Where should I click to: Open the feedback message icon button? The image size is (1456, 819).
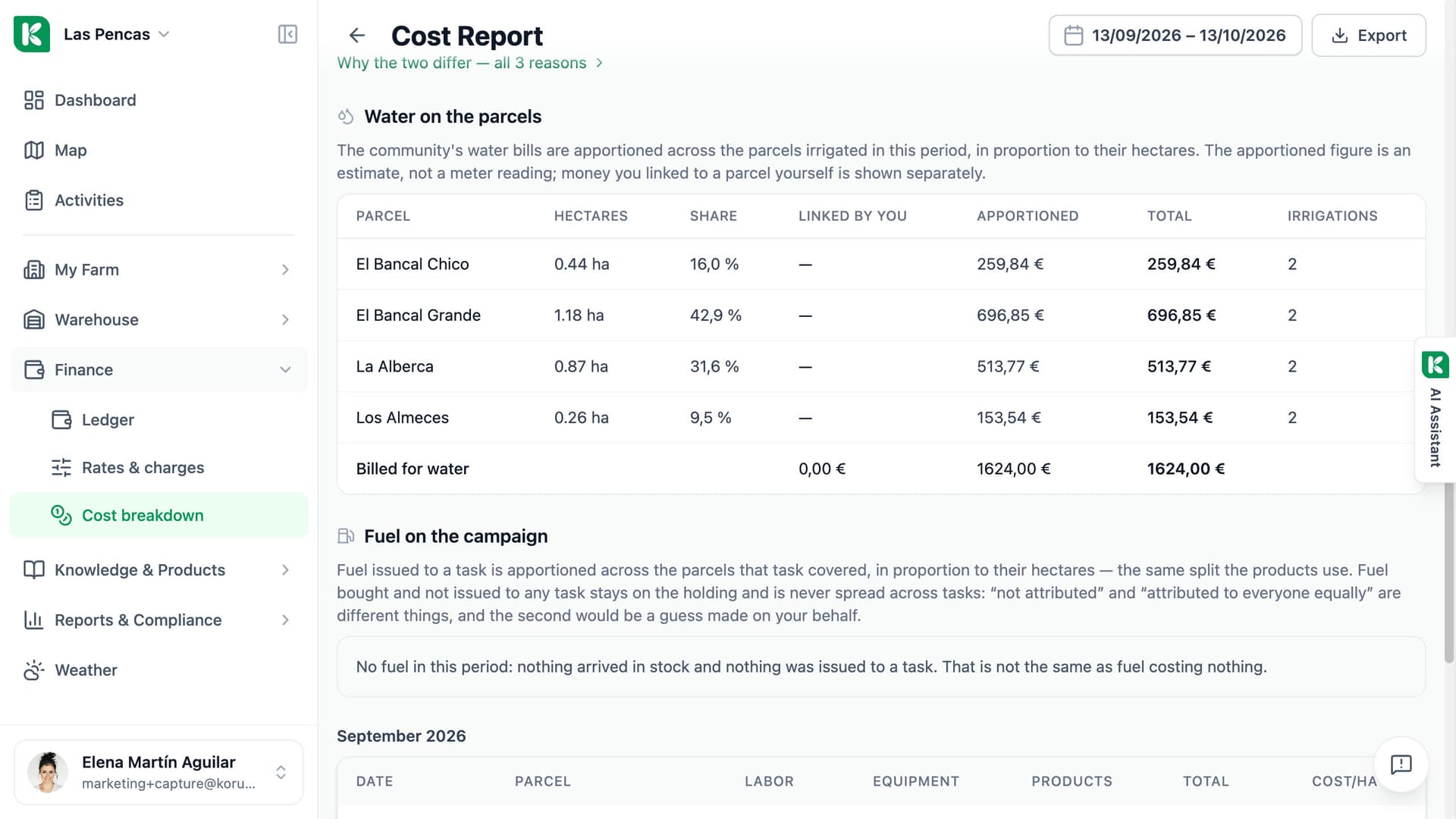tap(1401, 764)
